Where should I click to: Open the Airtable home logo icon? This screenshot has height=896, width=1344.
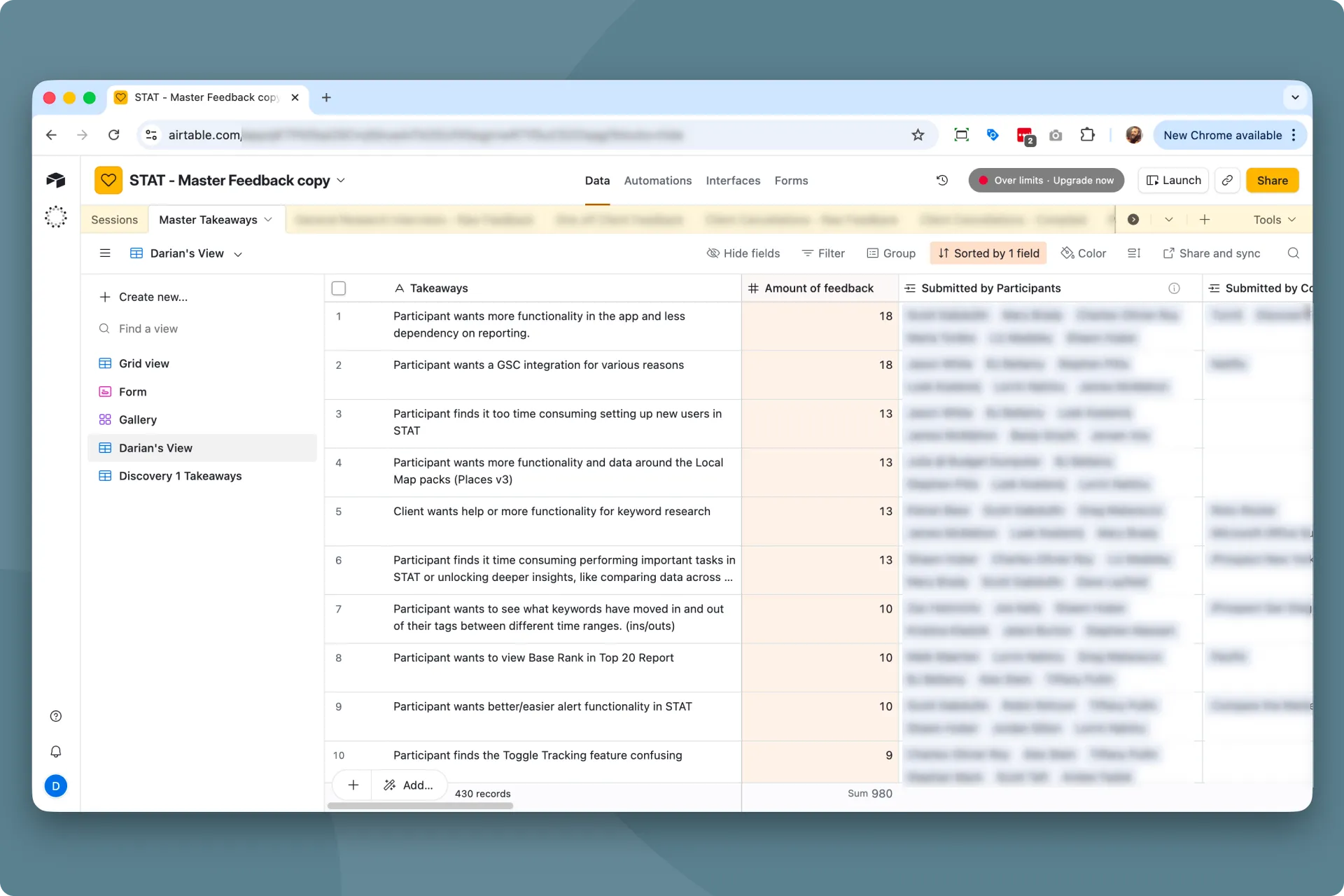click(x=56, y=180)
